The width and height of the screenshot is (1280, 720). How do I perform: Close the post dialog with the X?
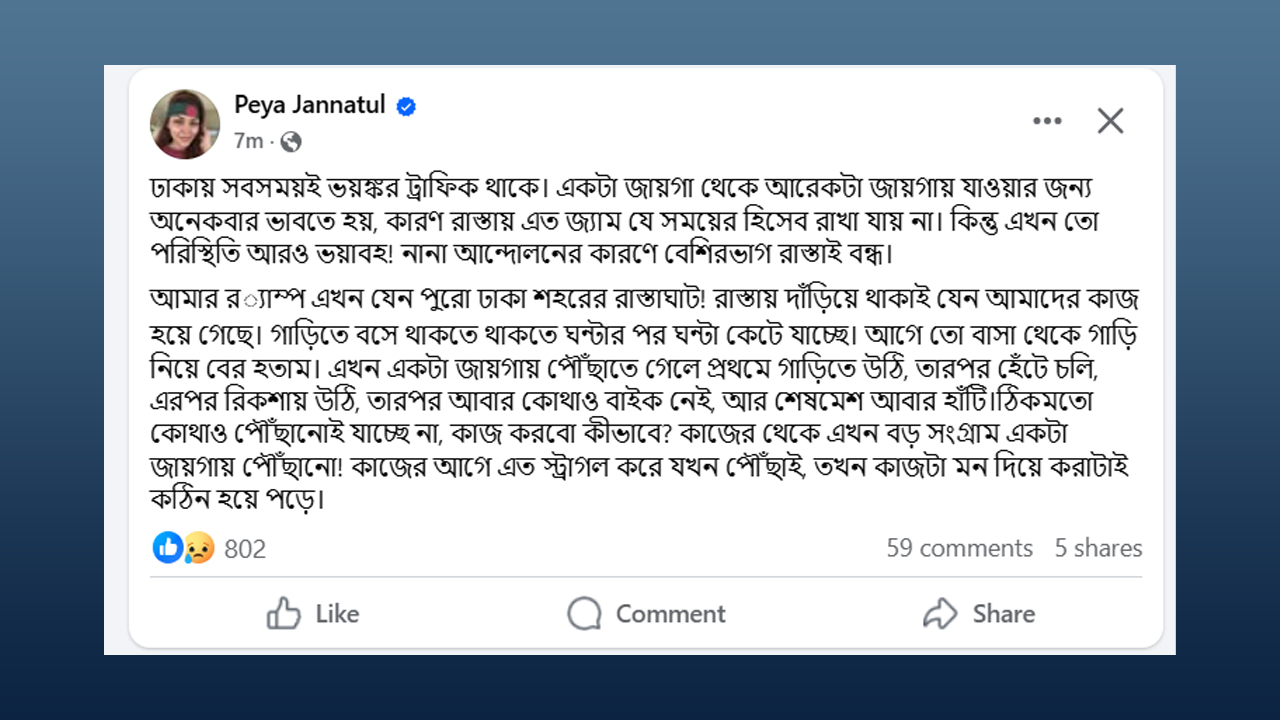(1110, 121)
